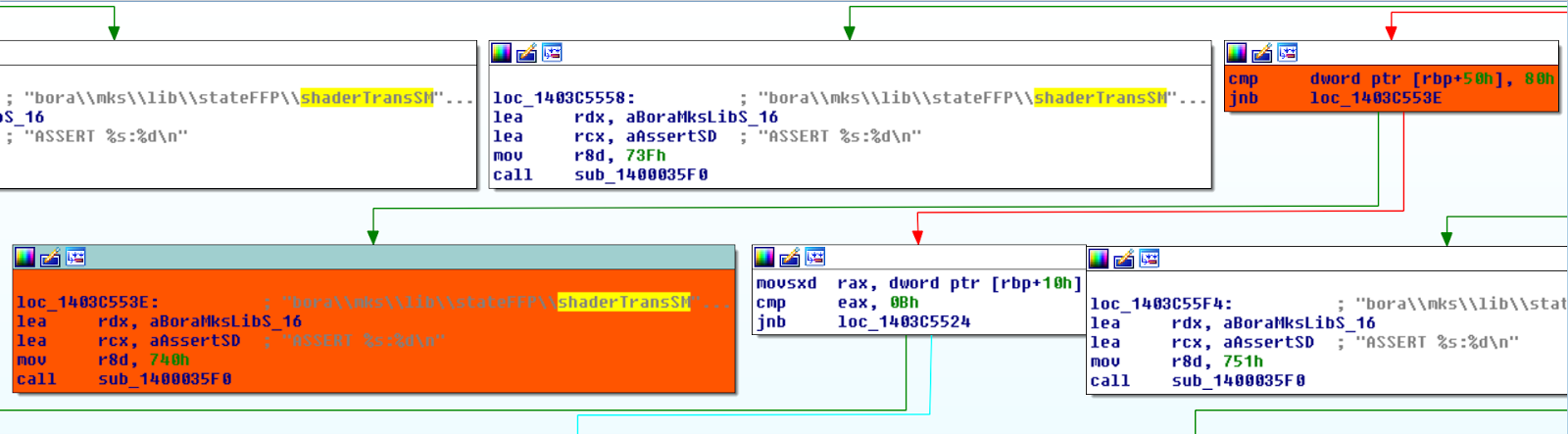Image resolution: width=1568 pixels, height=434 pixels.
Task: Click jnb target loc_1403C553E
Action: pos(1376,97)
